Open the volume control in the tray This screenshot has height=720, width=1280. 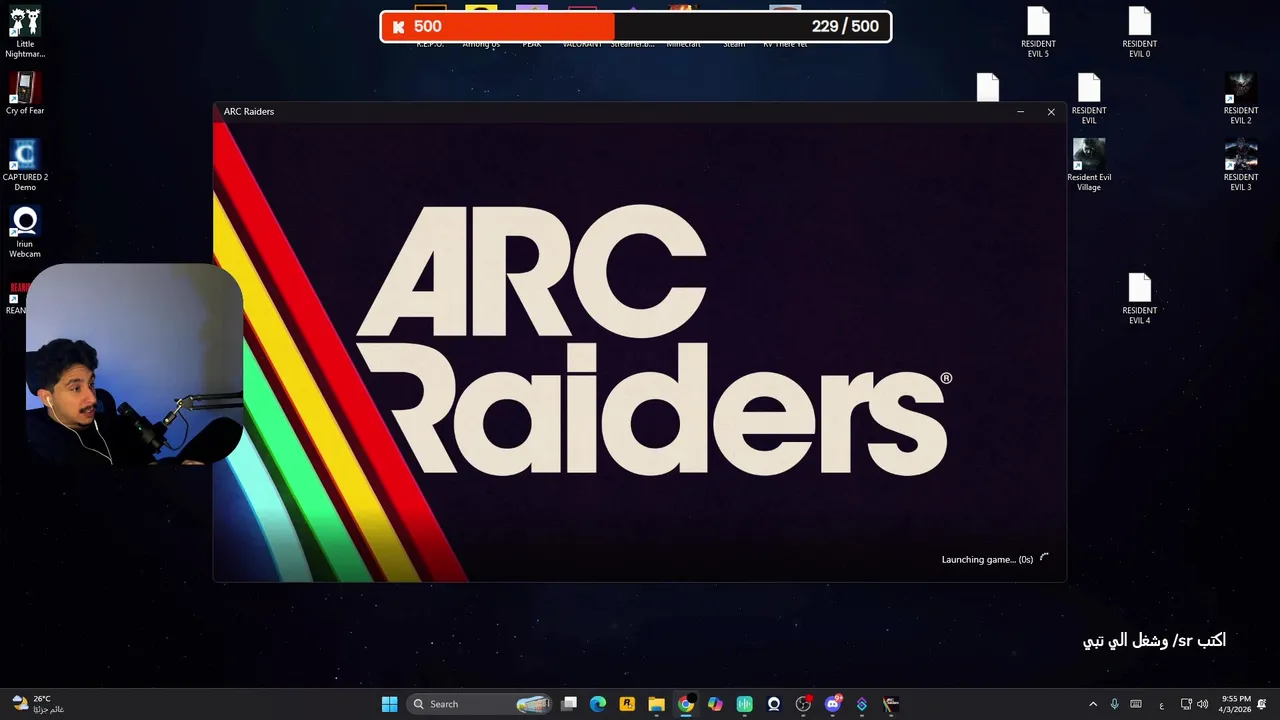(1202, 704)
